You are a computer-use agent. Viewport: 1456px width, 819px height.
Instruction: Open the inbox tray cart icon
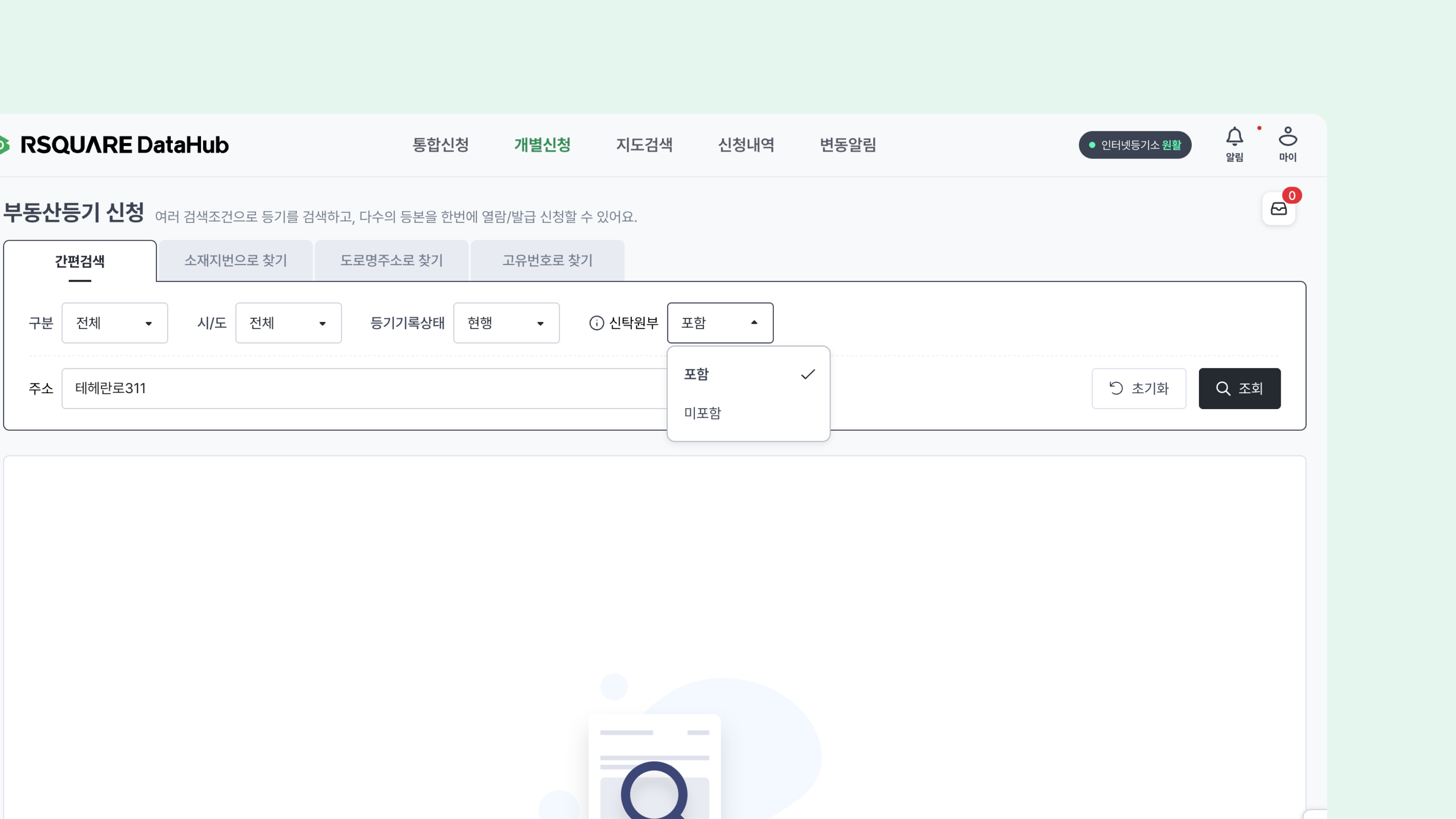pos(1279,209)
